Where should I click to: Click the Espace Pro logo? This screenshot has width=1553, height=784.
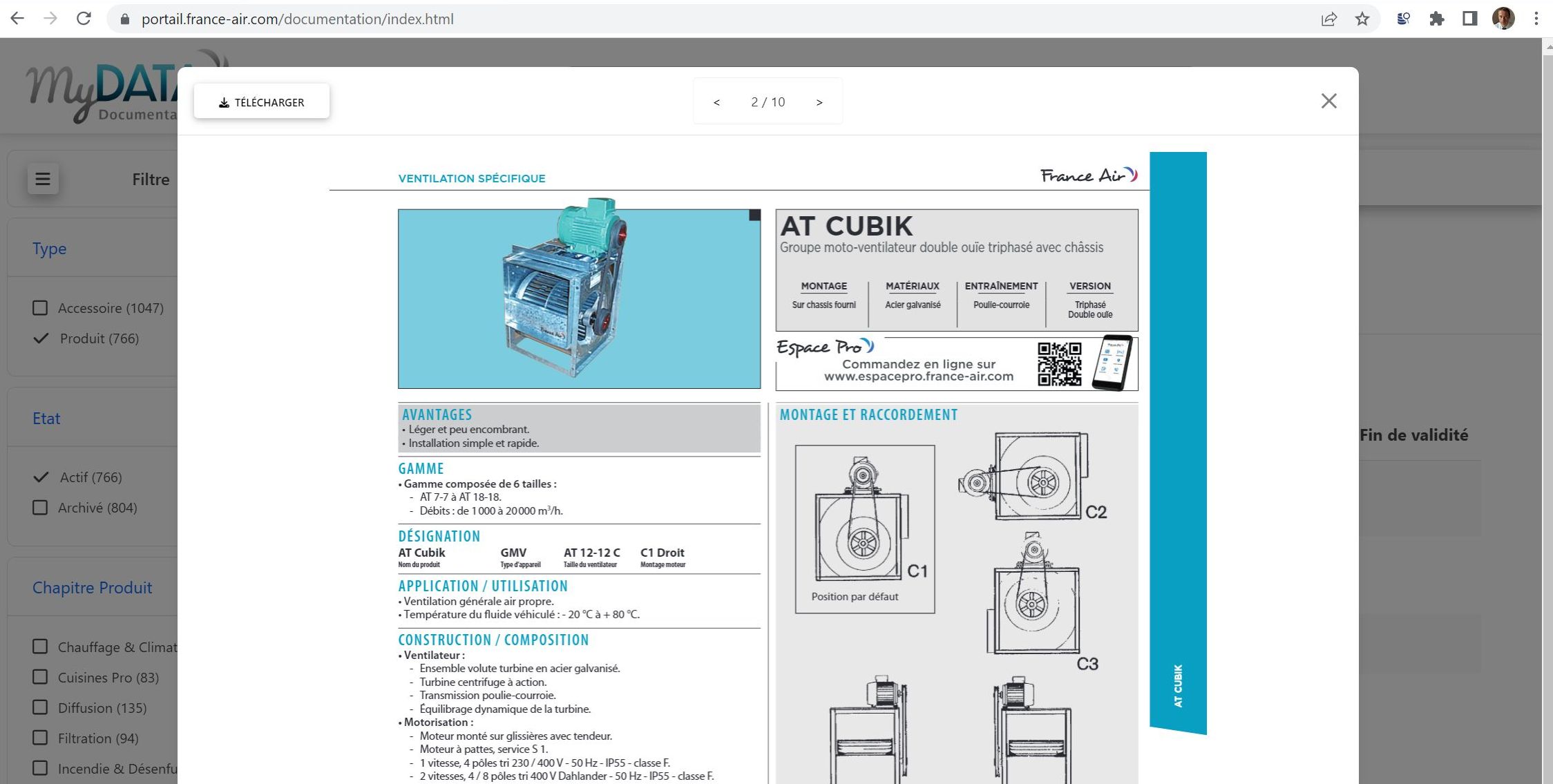[x=825, y=347]
